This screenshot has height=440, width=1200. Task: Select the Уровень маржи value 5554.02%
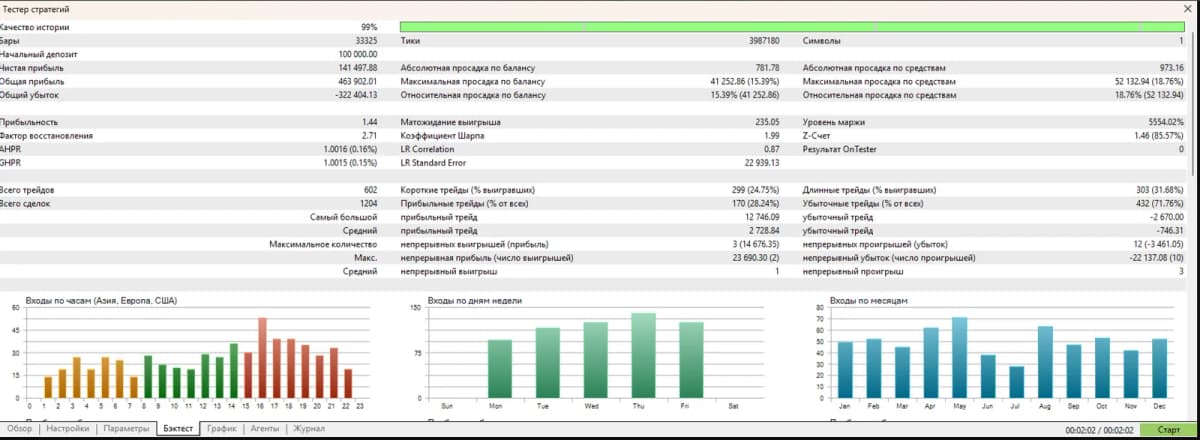coord(1166,122)
